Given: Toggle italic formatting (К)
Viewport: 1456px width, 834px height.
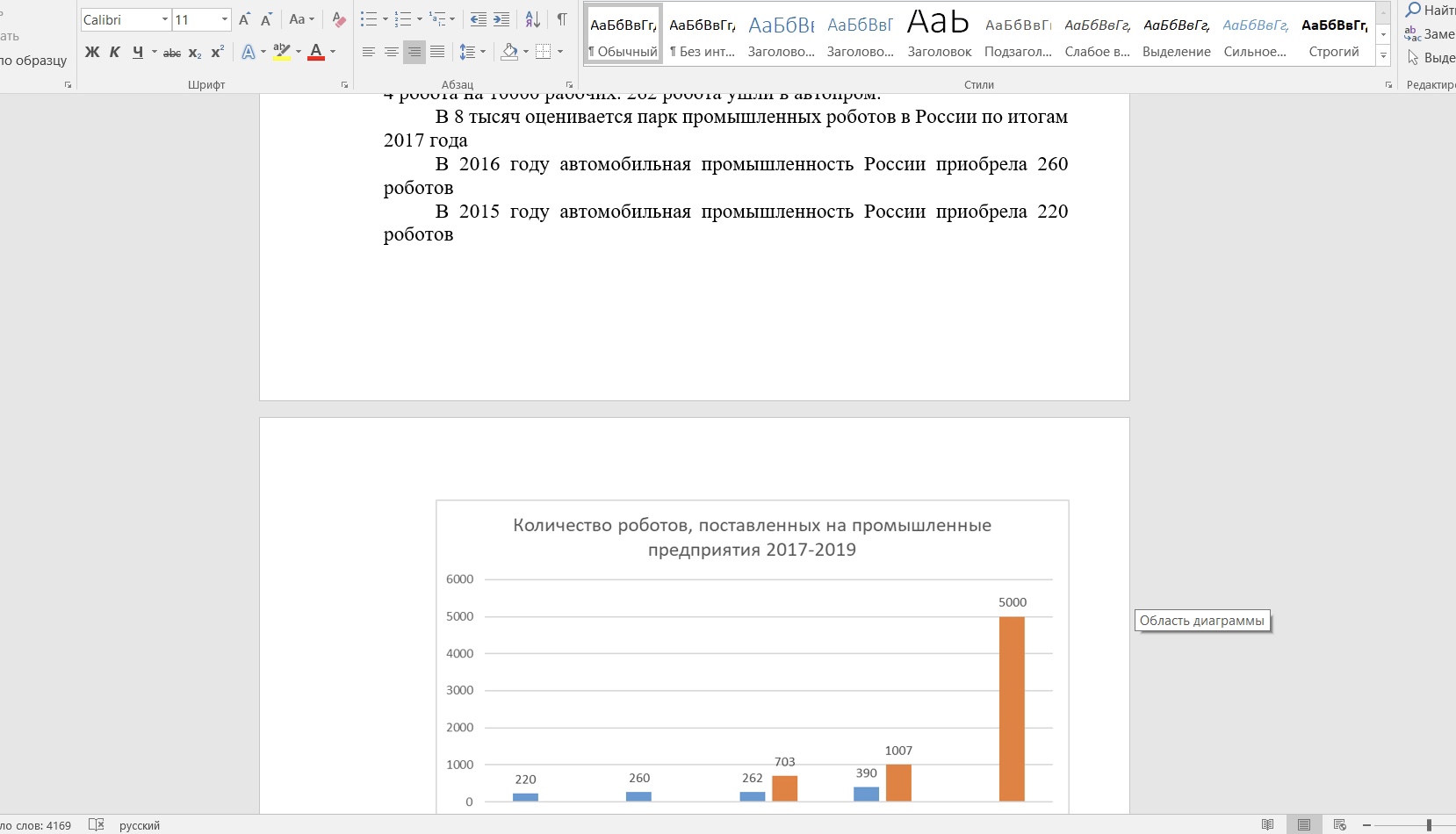Looking at the screenshot, I should (x=114, y=52).
